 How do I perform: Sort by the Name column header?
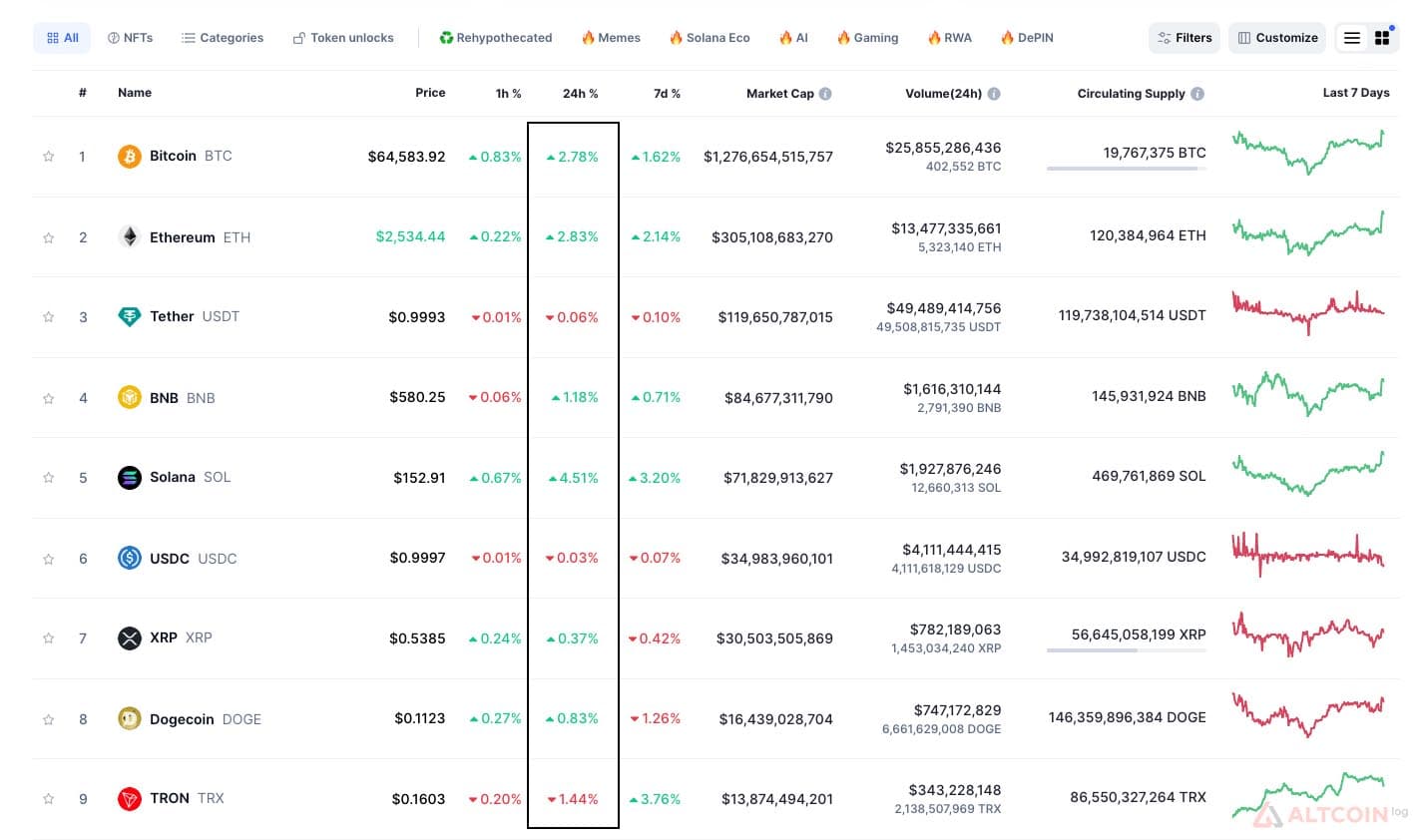tap(135, 93)
